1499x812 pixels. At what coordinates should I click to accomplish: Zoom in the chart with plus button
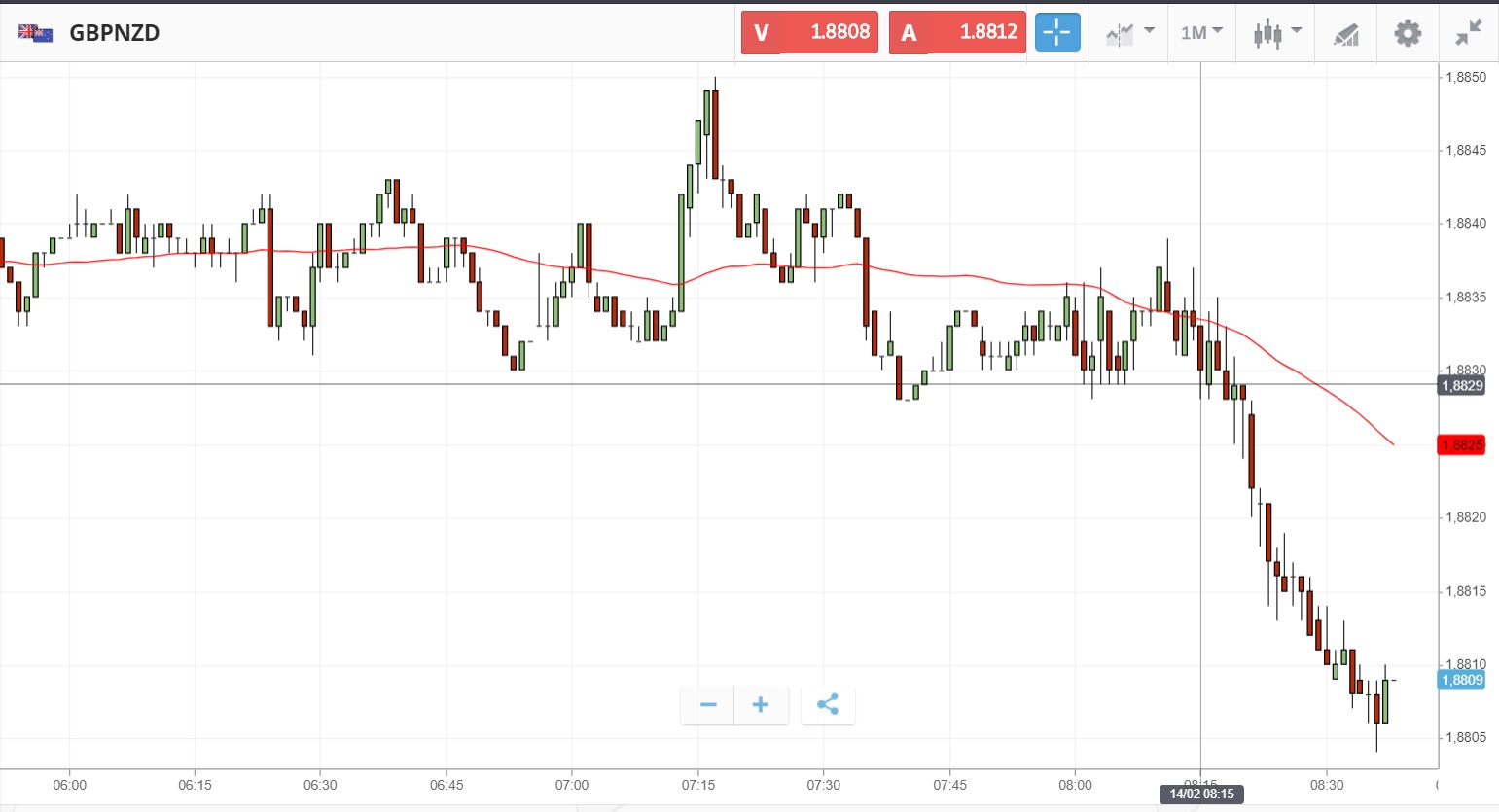pyautogui.click(x=761, y=705)
